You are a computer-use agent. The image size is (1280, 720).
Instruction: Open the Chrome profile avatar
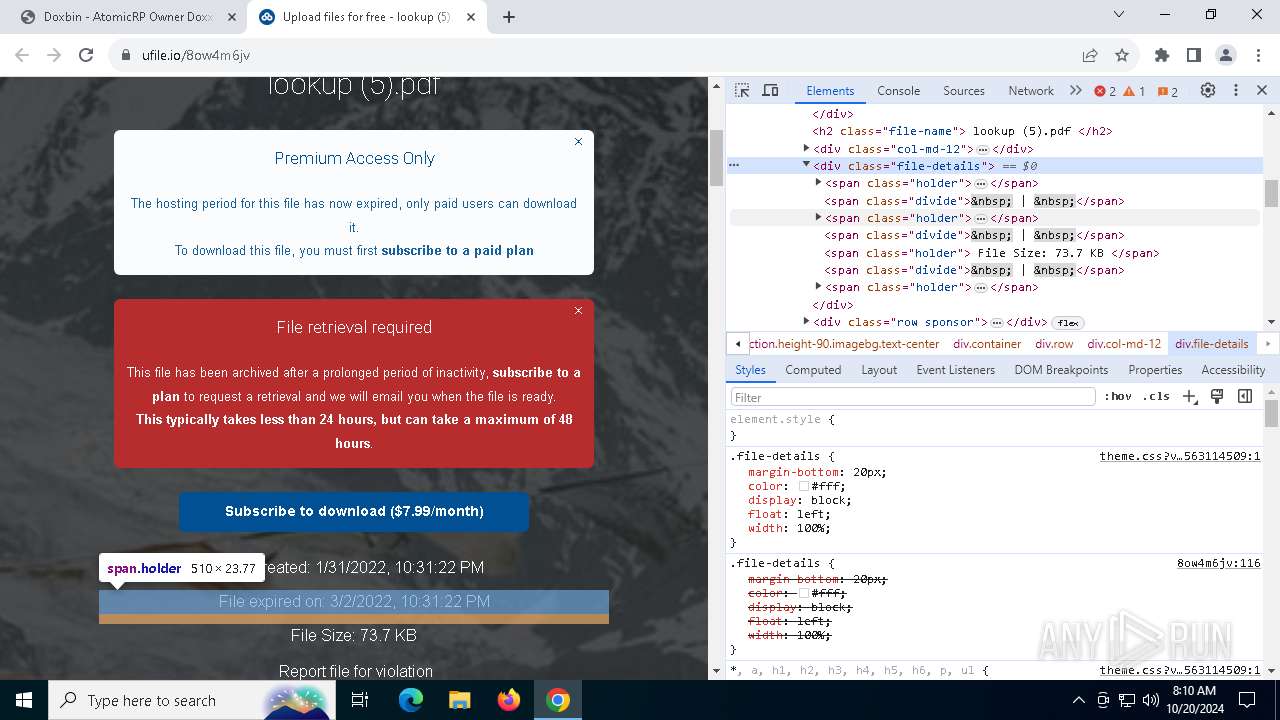pyautogui.click(x=1226, y=55)
